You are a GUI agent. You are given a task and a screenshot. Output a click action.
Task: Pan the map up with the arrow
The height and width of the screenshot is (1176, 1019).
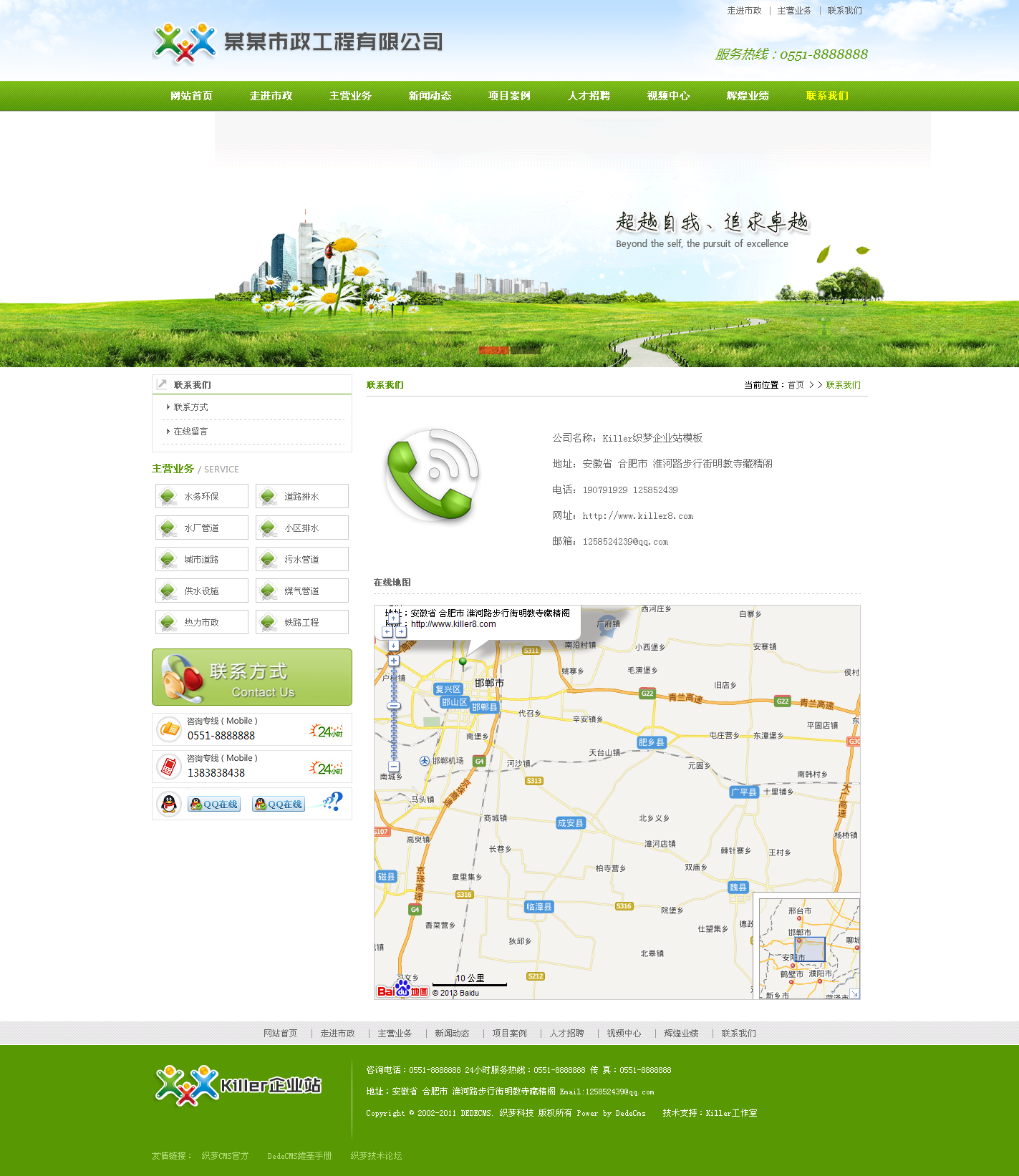pyautogui.click(x=393, y=618)
